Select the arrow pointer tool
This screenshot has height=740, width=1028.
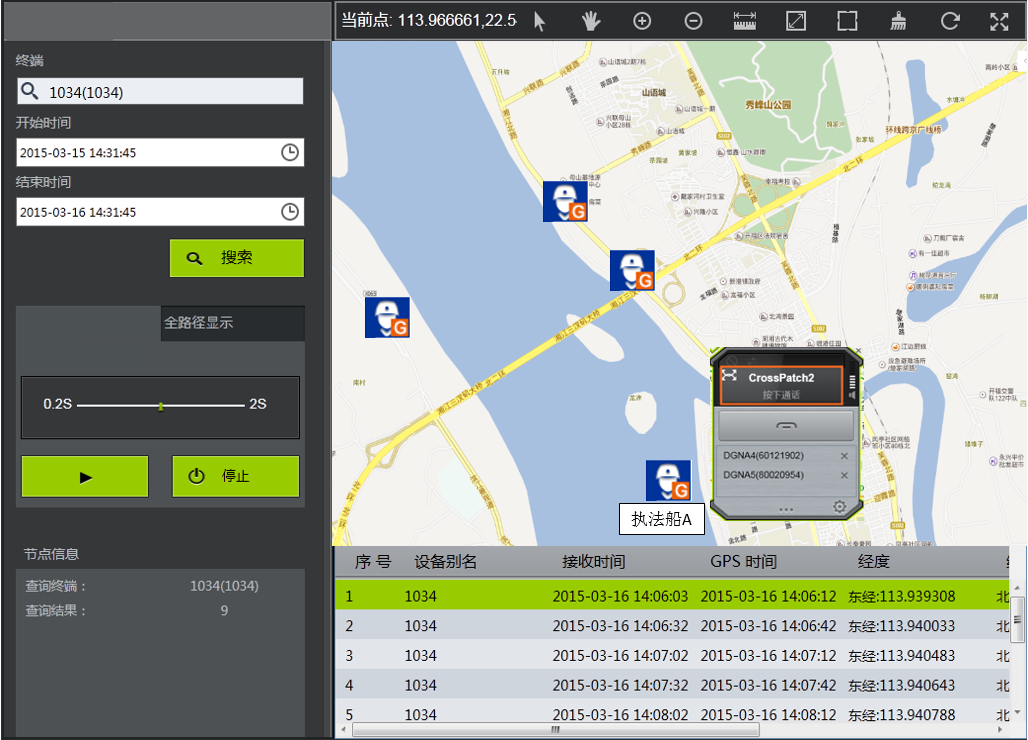pyautogui.click(x=540, y=21)
